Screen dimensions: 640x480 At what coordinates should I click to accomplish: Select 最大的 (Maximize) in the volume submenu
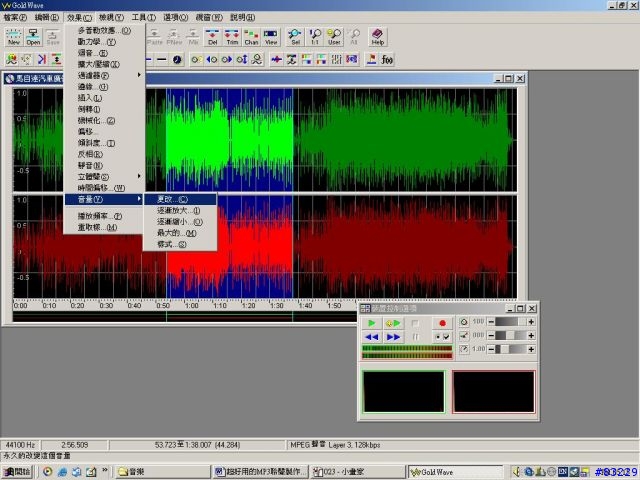[180, 233]
